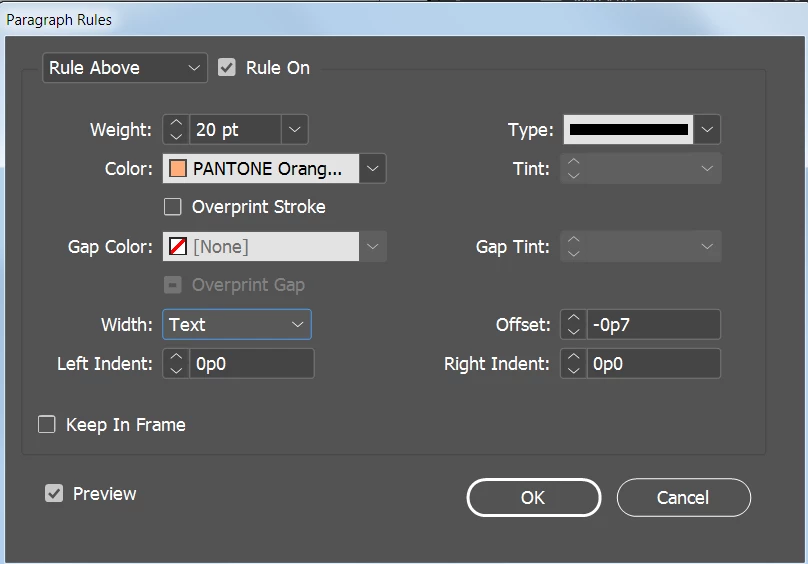The width and height of the screenshot is (808, 564).
Task: Expand the Color dropdown arrow
Action: pyautogui.click(x=373, y=169)
